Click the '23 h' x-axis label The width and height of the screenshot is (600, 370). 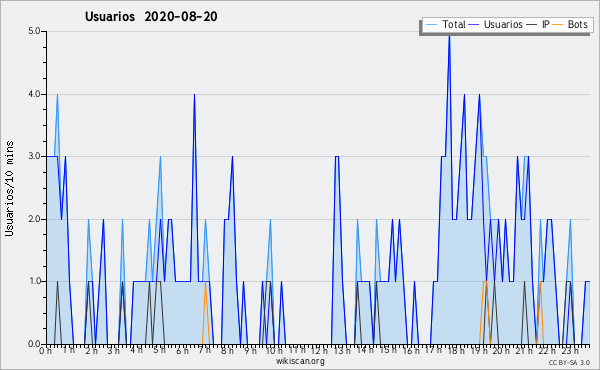[570, 350]
